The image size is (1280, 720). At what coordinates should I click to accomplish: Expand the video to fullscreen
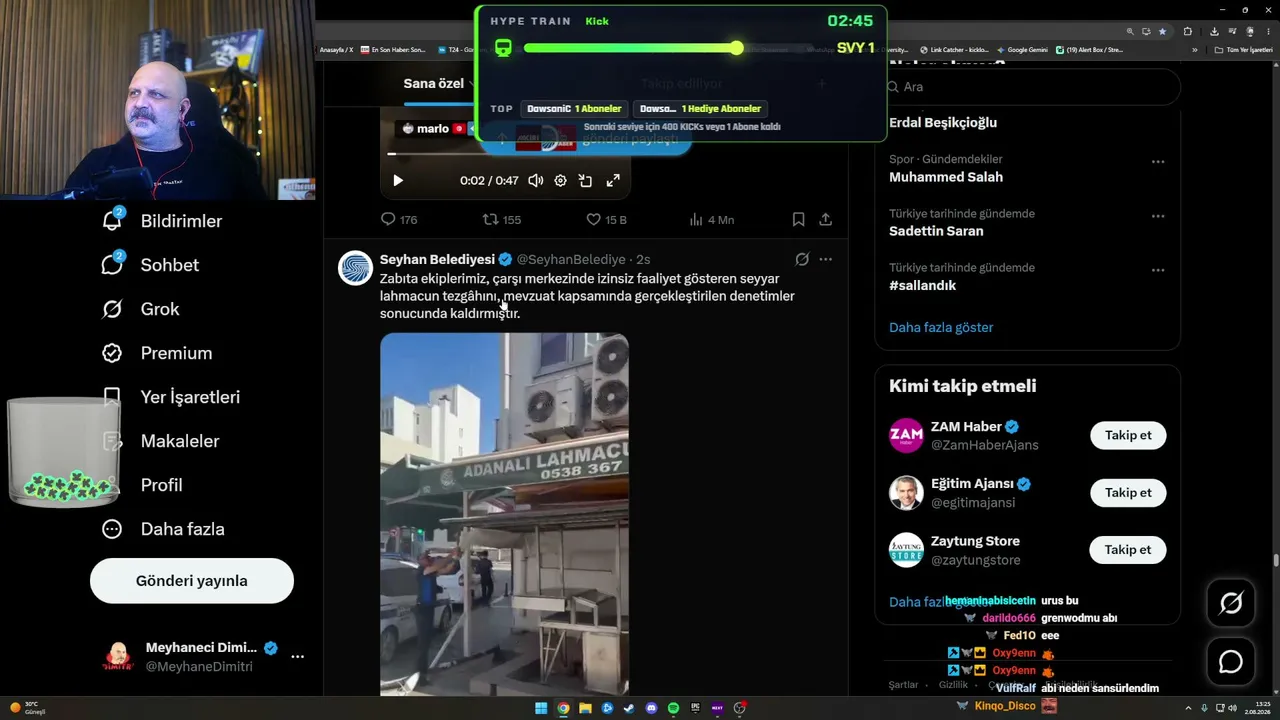(x=613, y=181)
